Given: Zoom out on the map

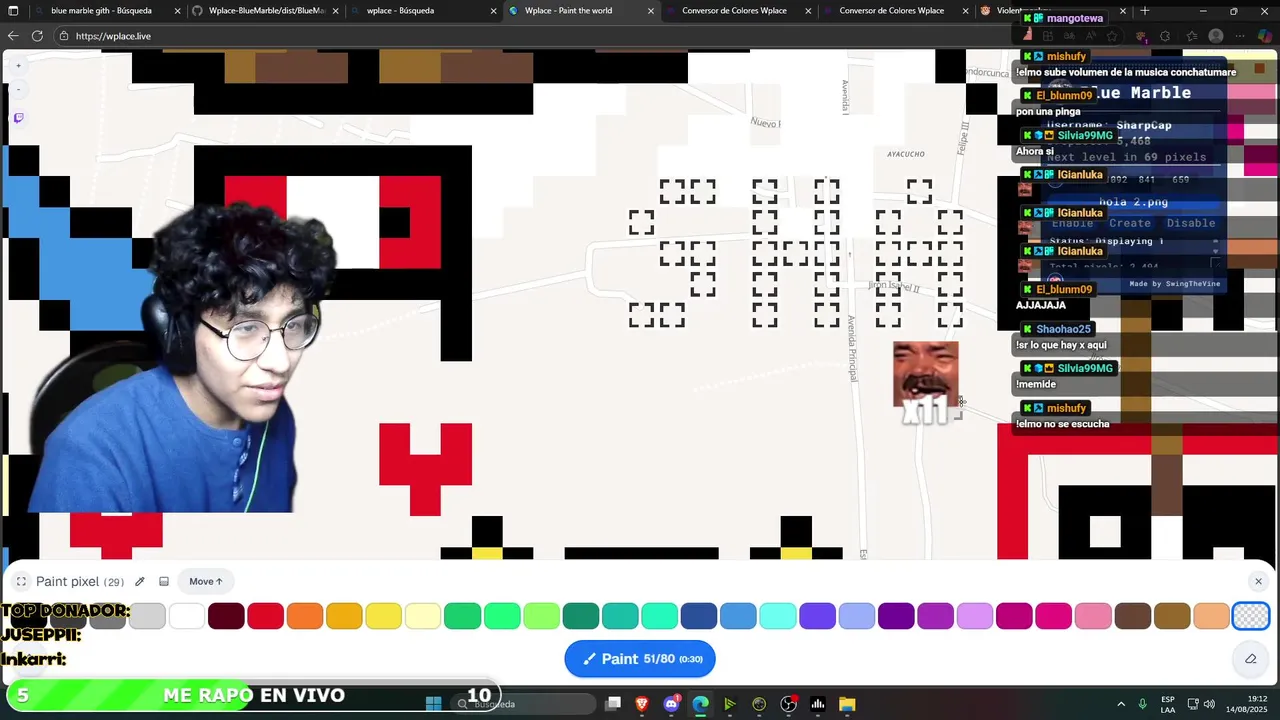Looking at the screenshot, I should click(x=18, y=90).
